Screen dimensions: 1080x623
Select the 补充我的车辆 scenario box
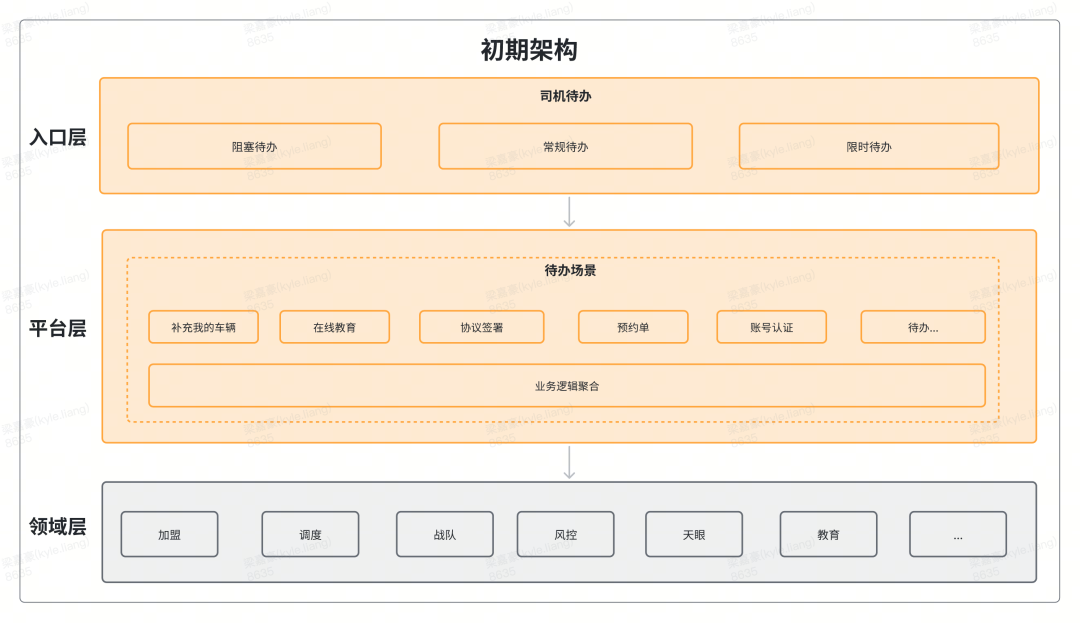(x=203, y=327)
